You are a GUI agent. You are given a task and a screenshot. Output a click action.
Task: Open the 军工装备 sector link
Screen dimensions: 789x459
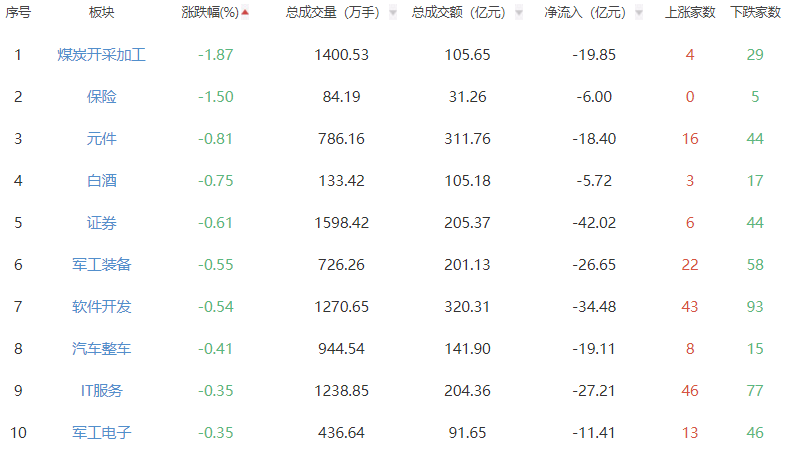click(x=101, y=265)
